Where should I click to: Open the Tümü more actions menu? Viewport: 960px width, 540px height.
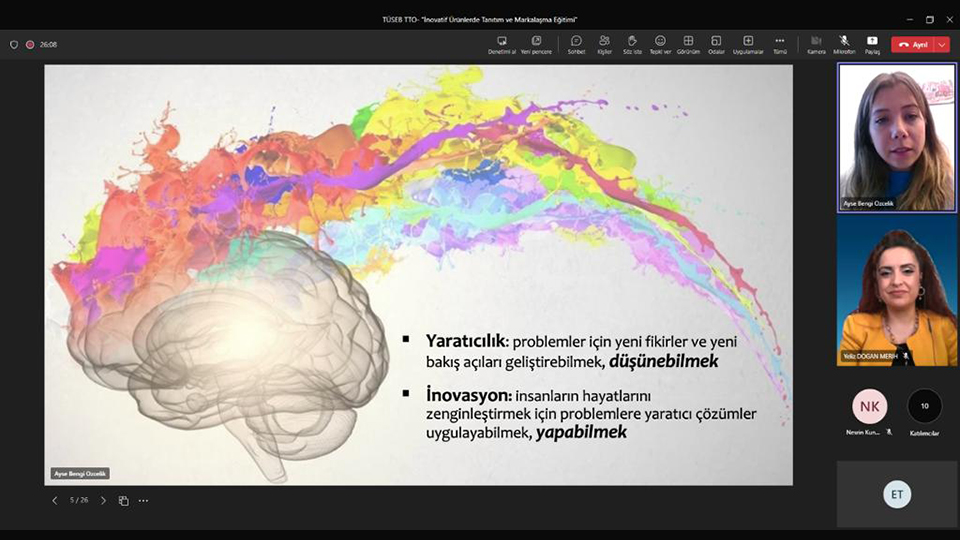pyautogui.click(x=780, y=44)
